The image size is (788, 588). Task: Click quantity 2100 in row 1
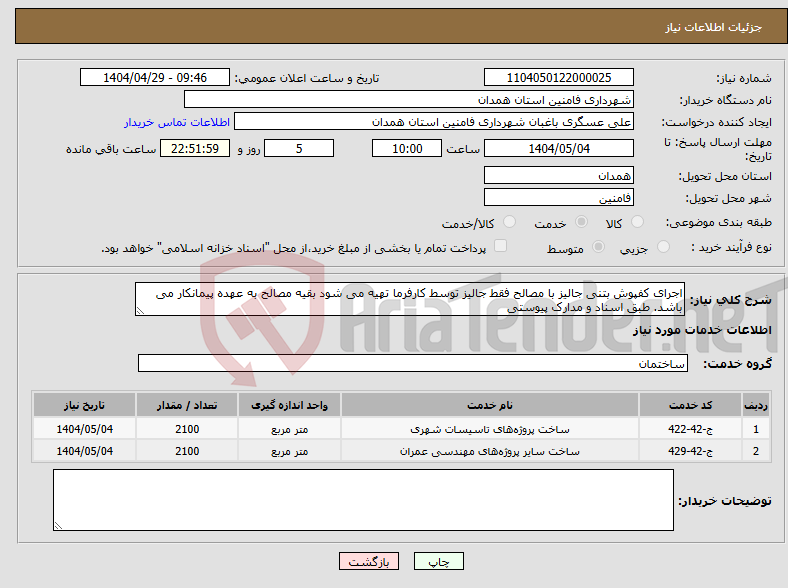[x=187, y=429]
